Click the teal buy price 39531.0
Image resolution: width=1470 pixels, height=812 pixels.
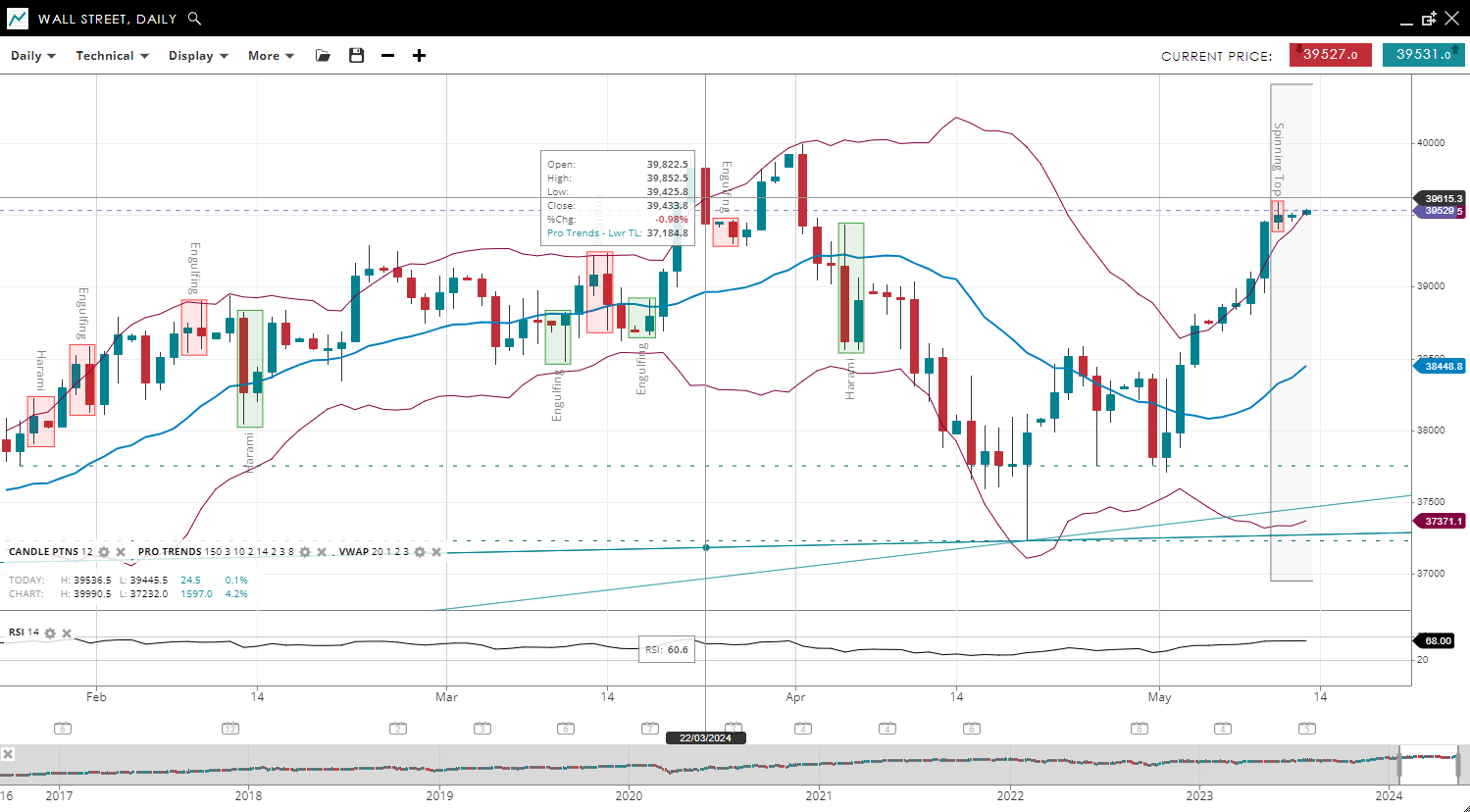tap(1423, 55)
